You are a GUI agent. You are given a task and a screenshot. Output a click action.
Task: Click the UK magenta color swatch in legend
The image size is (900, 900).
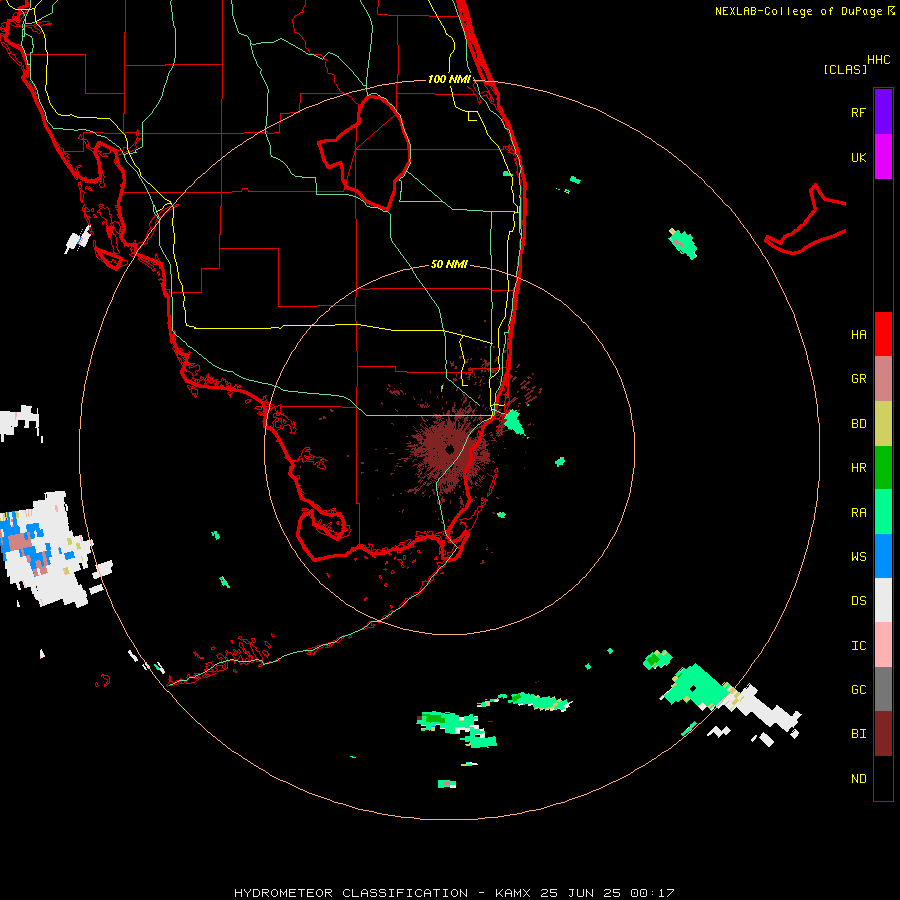click(883, 156)
